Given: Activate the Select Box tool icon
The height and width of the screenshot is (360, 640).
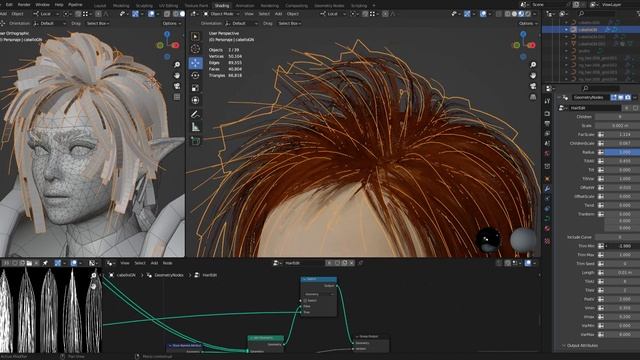Looking at the screenshot, I should pyautogui.click(x=196, y=36).
